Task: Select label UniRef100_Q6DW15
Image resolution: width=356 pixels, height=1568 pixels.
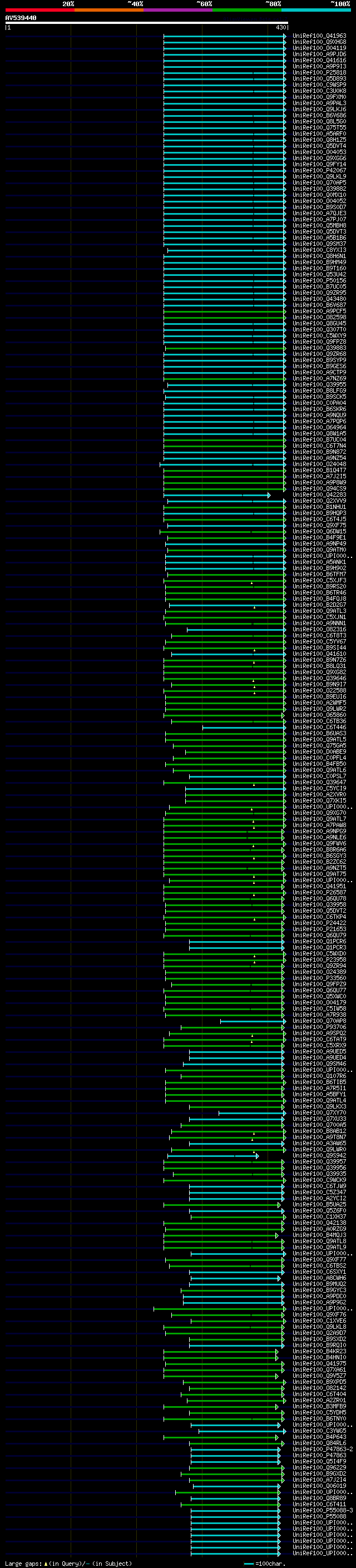Action: tap(319, 531)
